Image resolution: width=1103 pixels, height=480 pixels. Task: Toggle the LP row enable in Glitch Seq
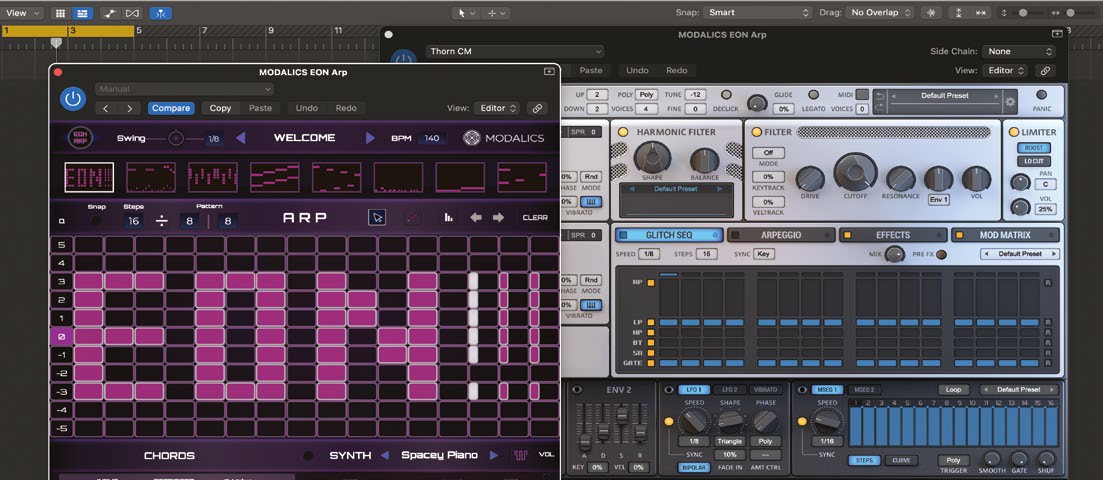tap(651, 322)
